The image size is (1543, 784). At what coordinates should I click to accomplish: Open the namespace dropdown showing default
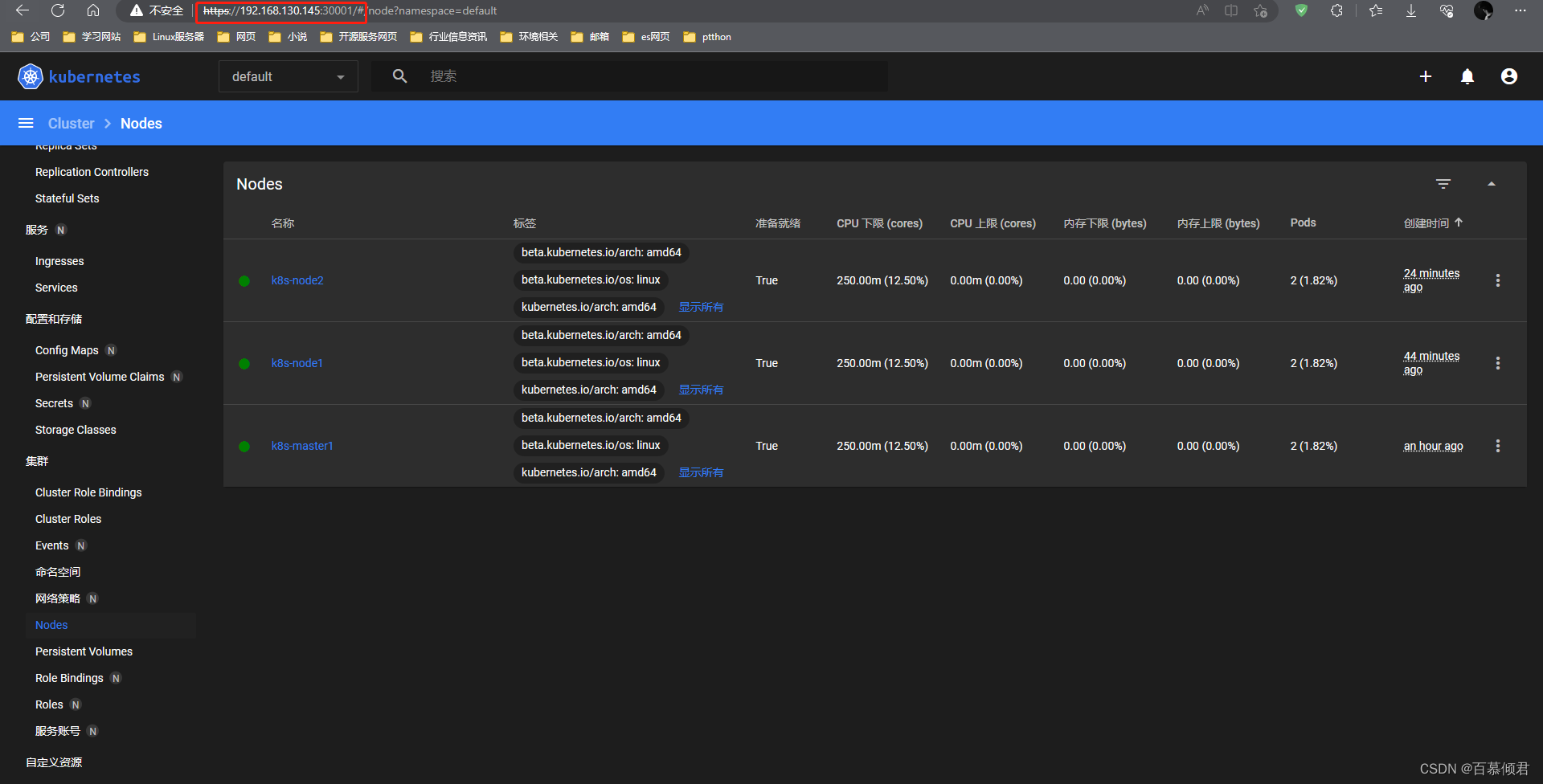[x=289, y=76]
